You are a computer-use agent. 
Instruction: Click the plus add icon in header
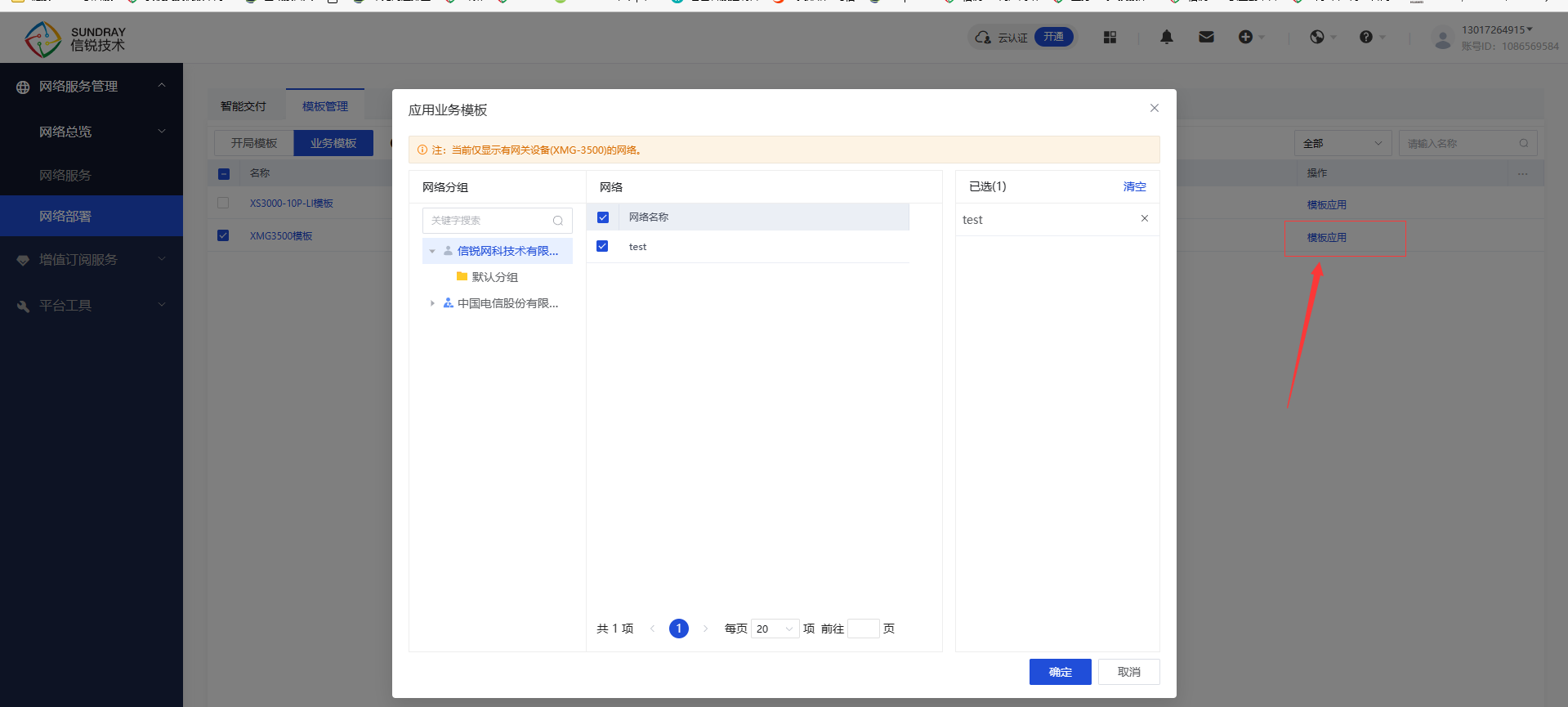coord(1245,37)
